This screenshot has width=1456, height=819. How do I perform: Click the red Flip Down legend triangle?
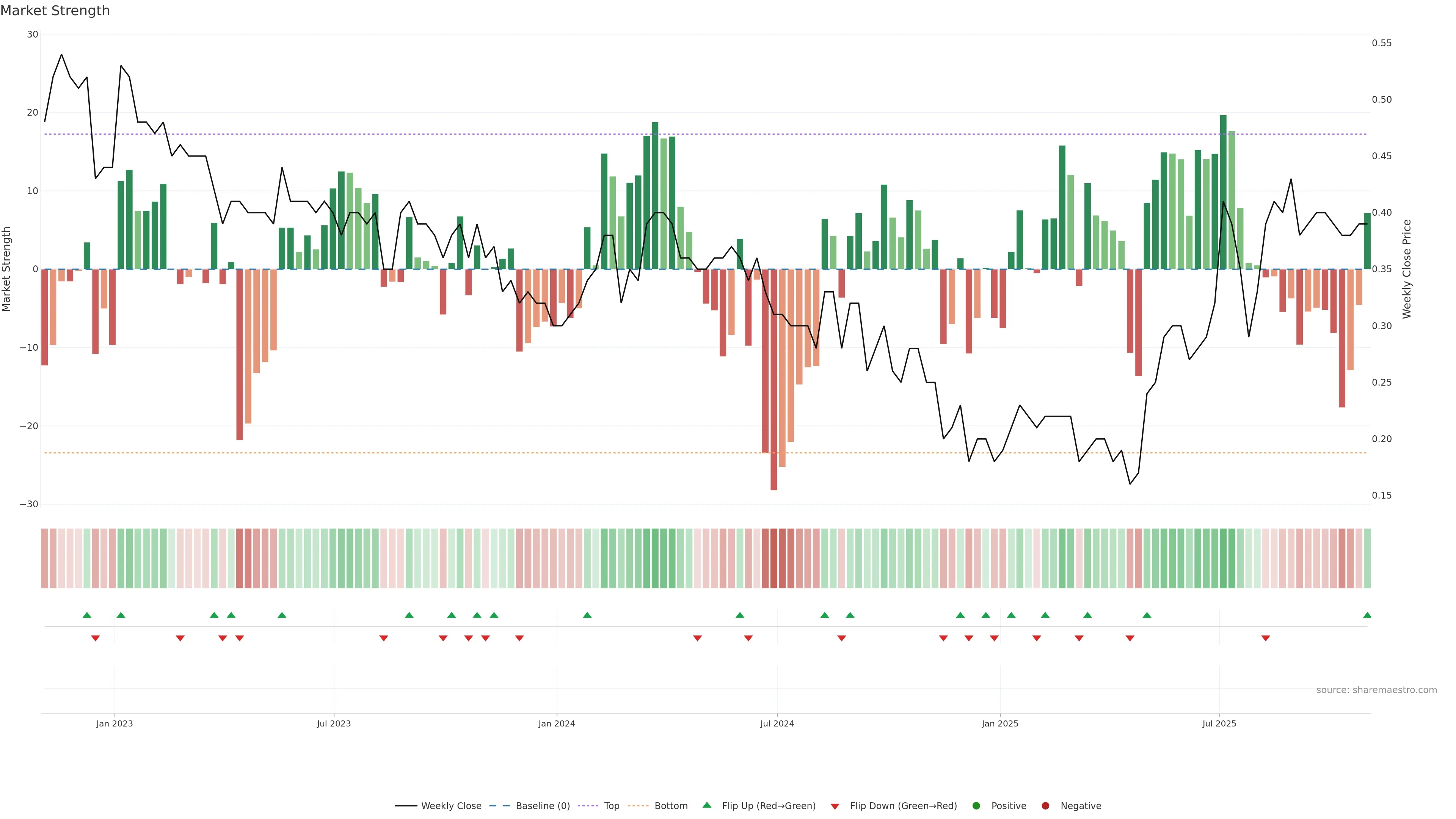[x=835, y=806]
